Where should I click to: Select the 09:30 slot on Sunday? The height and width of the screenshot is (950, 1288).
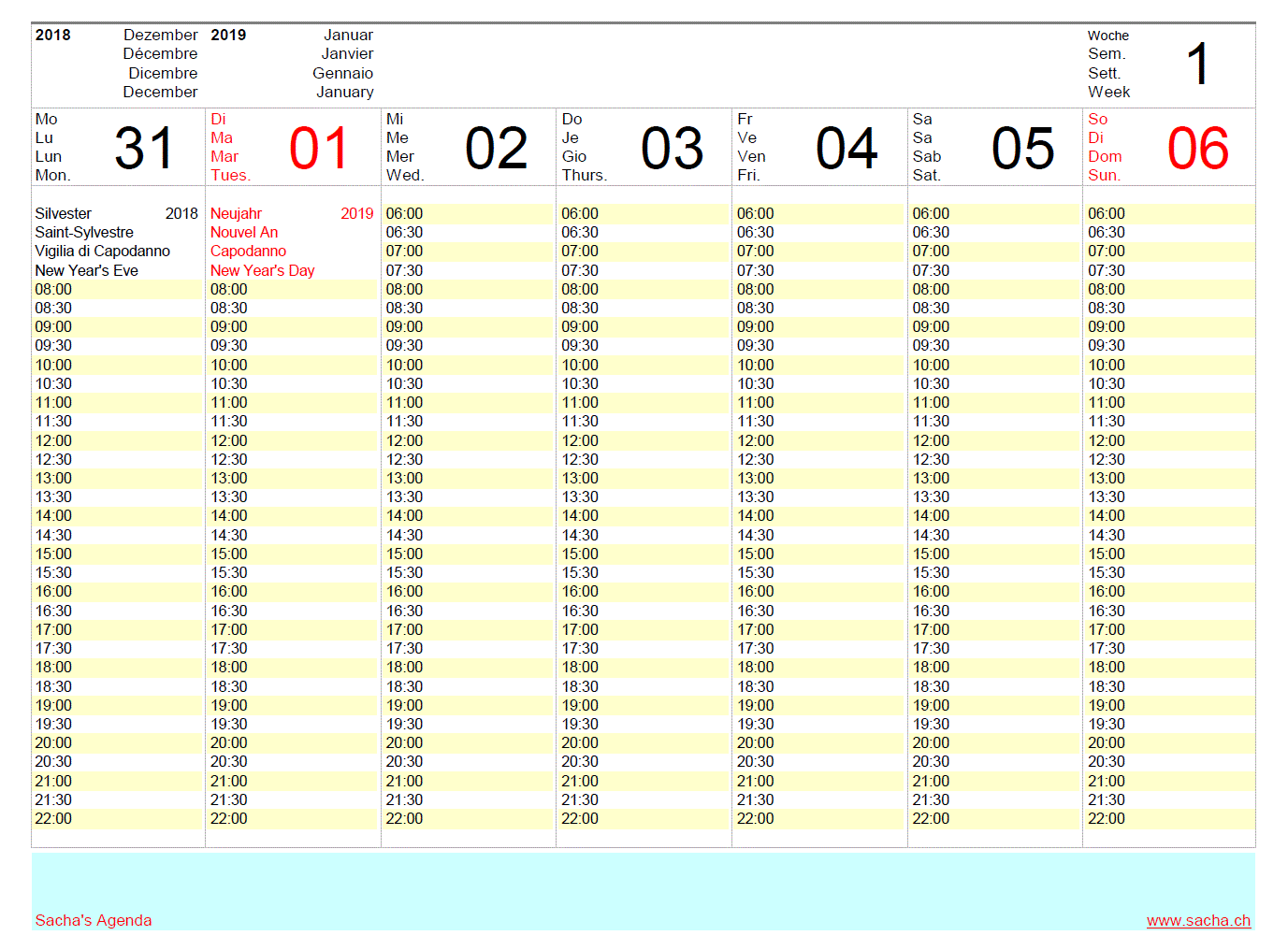[1169, 345]
